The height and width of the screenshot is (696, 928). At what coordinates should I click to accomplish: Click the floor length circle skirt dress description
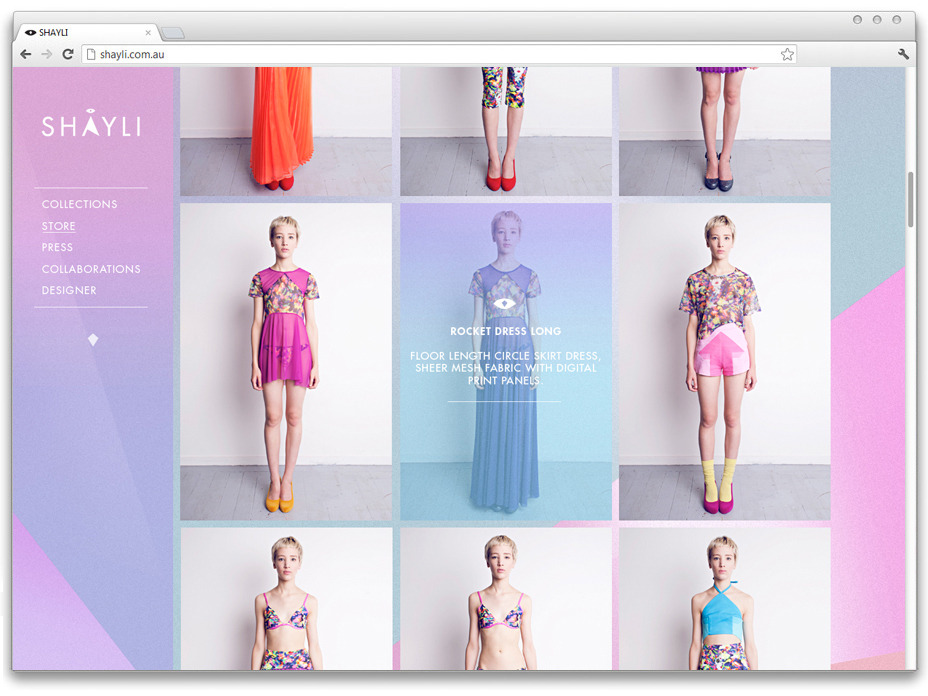click(505, 368)
